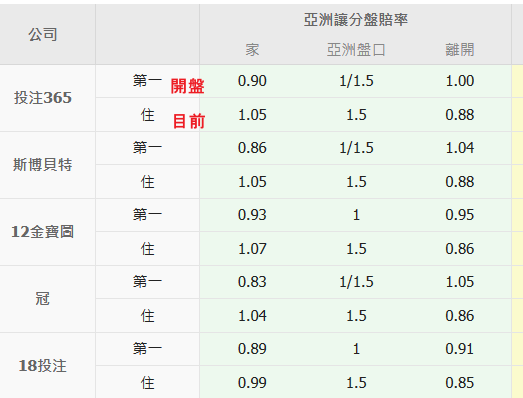Click the 住 label in 冠 row
This screenshot has height=398, width=523.
[x=147, y=316]
